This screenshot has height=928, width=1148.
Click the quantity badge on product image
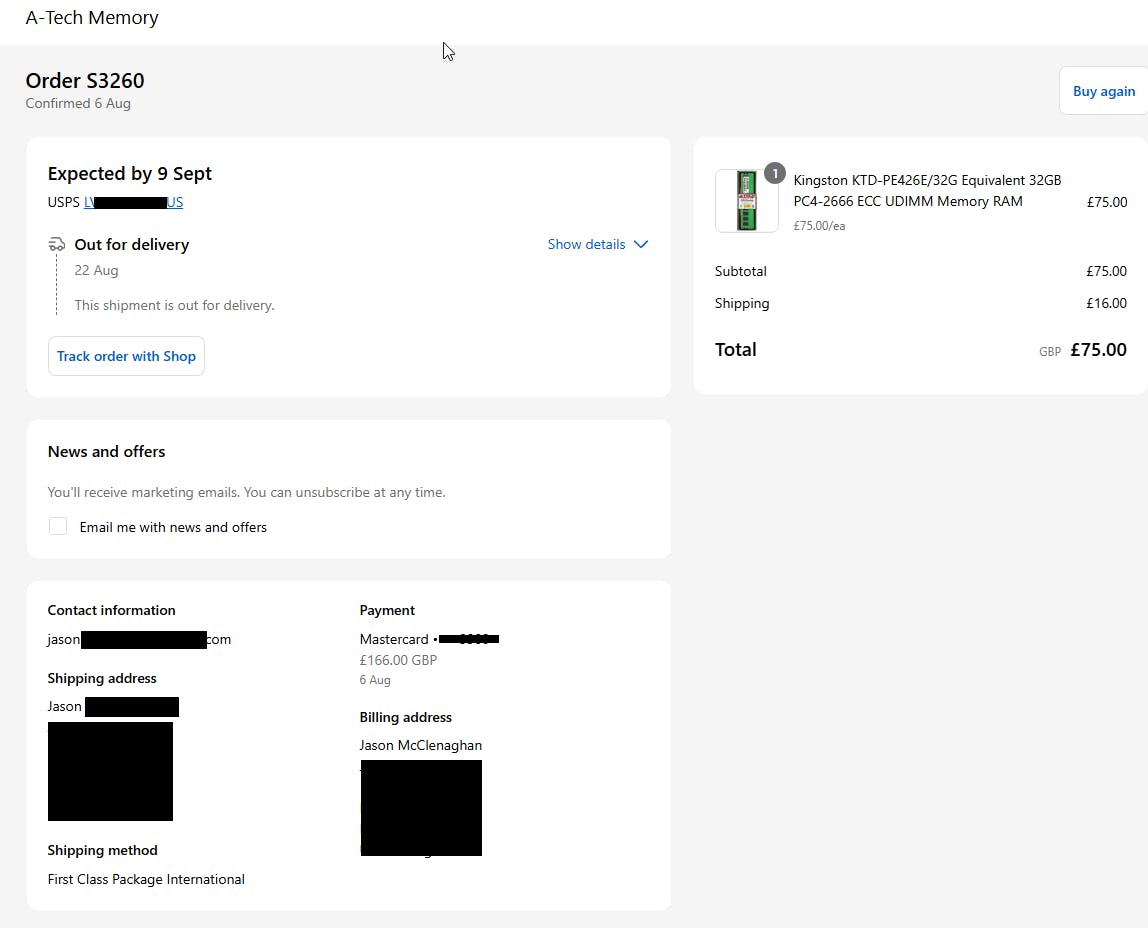point(774,173)
